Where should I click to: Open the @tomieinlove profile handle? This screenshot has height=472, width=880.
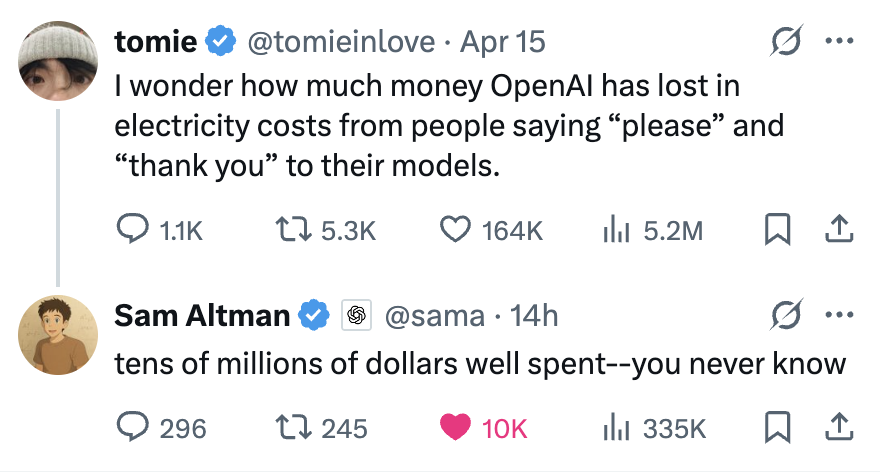tap(340, 42)
